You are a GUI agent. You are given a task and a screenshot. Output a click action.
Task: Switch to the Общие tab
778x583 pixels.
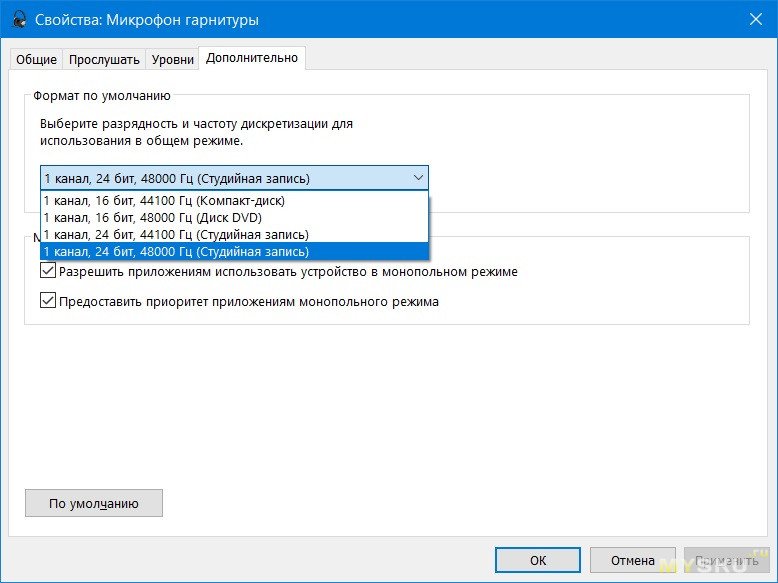coord(36,59)
